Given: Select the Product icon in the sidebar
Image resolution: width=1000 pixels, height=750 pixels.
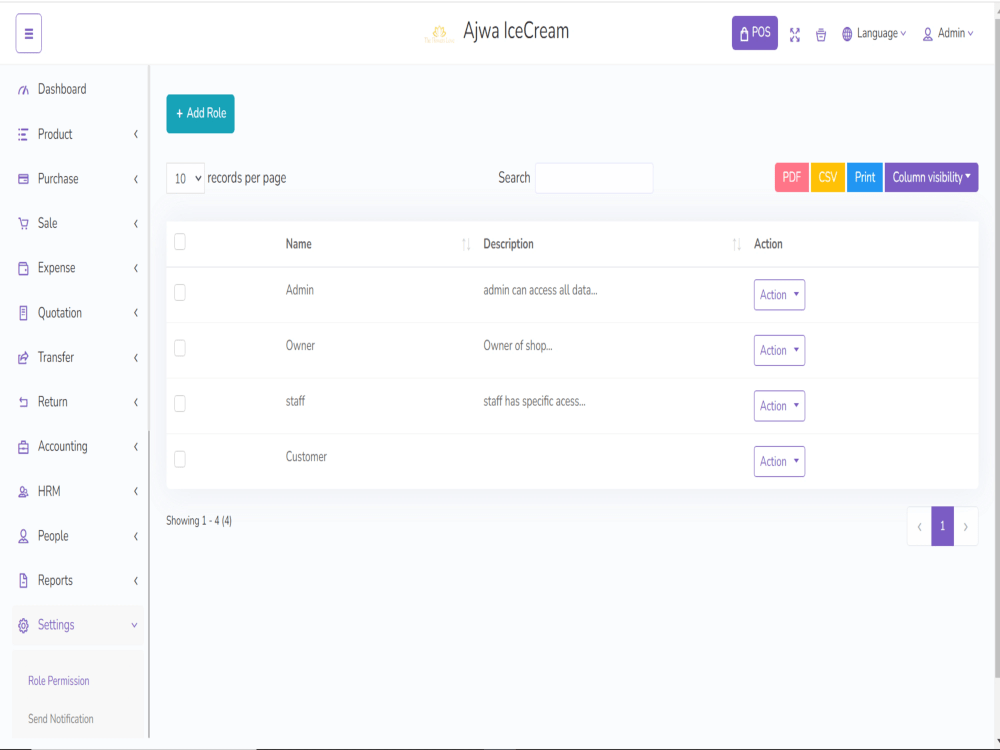Looking at the screenshot, I should pos(22,134).
